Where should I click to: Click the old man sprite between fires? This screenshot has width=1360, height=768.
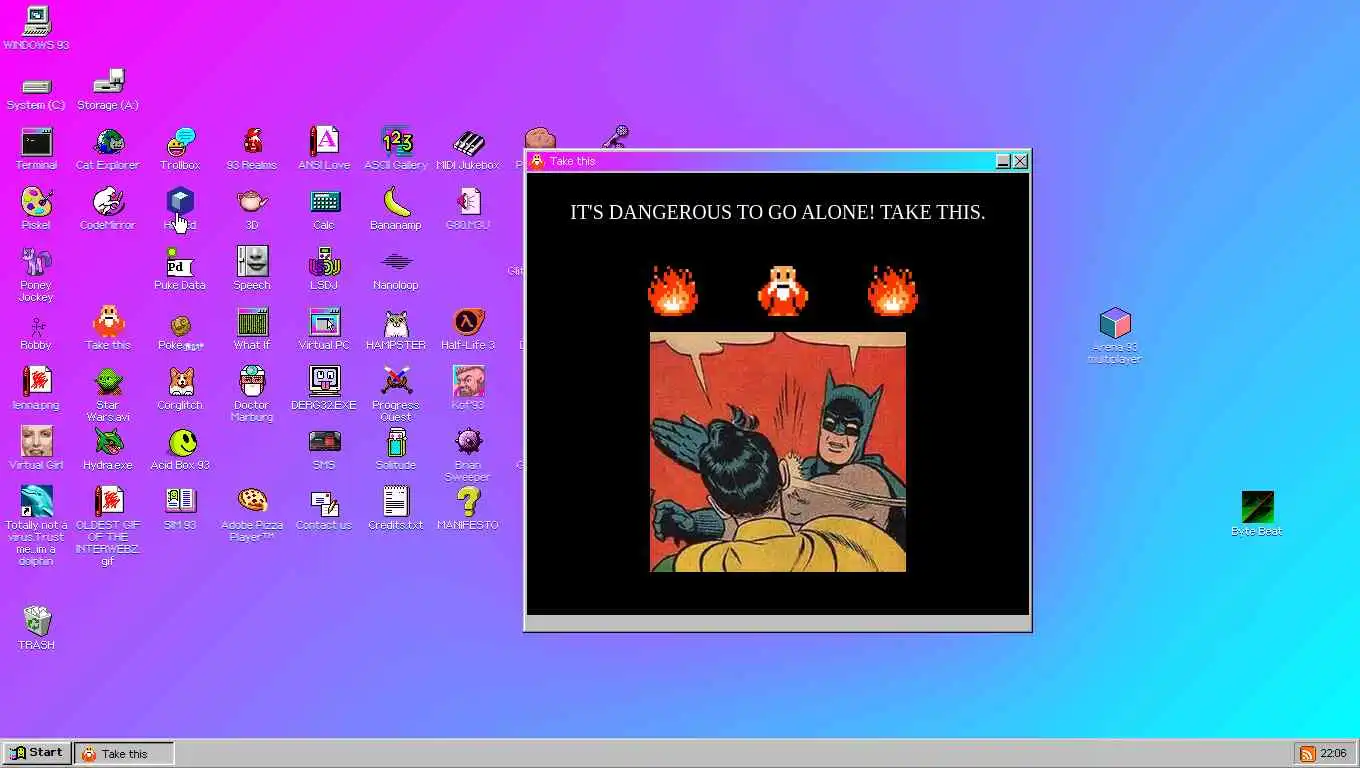coord(782,291)
